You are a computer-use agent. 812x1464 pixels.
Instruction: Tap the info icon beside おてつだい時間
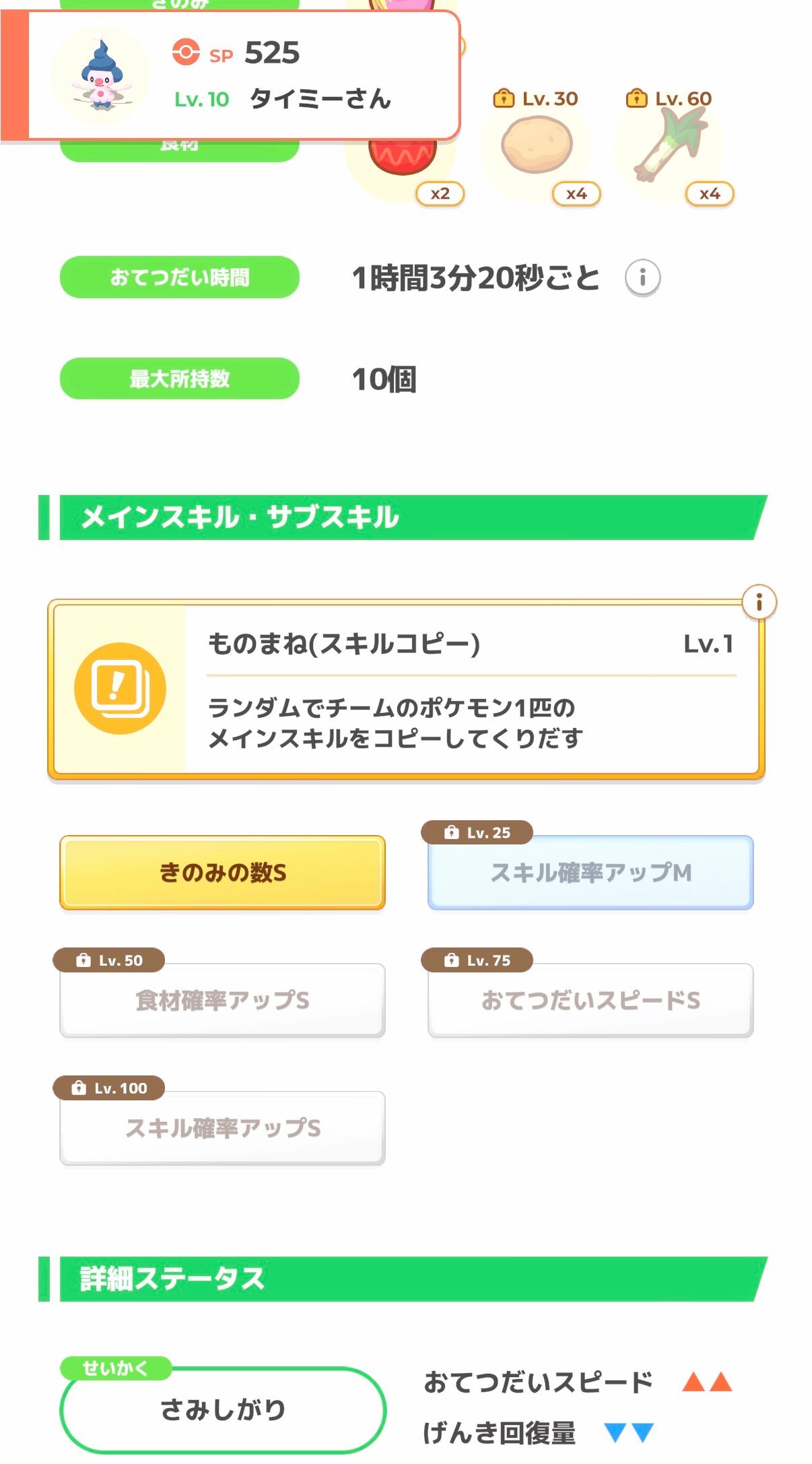pyautogui.click(x=642, y=277)
